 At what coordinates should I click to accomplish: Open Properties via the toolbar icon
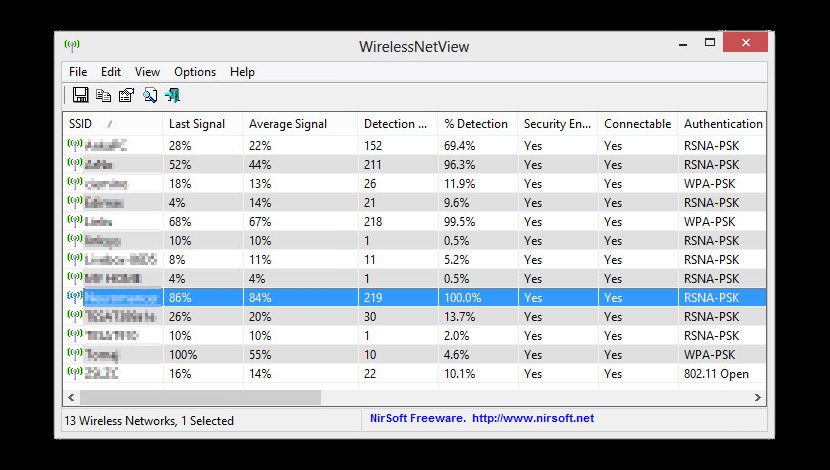pos(127,95)
